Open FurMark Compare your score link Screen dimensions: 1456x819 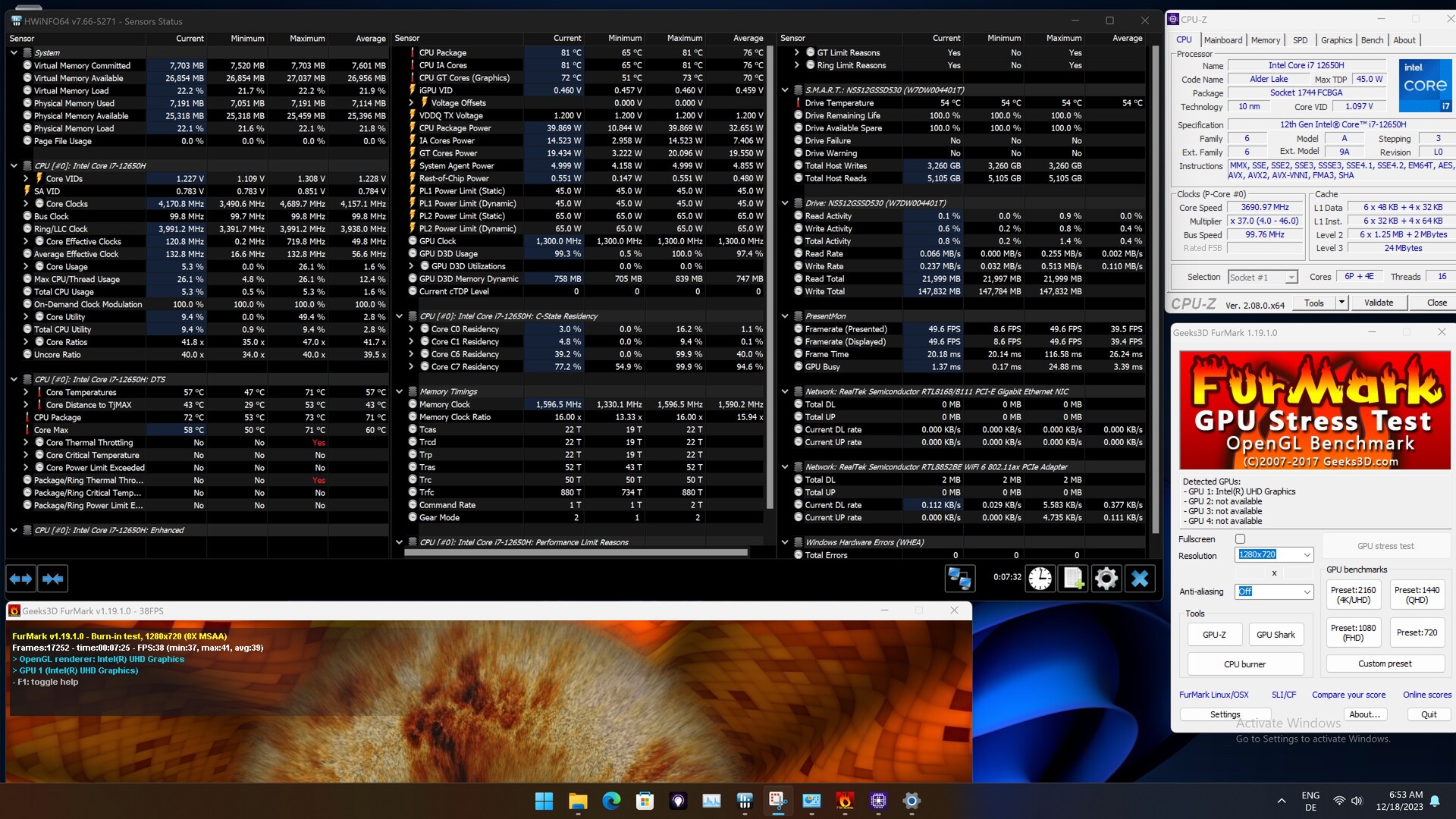tap(1348, 695)
